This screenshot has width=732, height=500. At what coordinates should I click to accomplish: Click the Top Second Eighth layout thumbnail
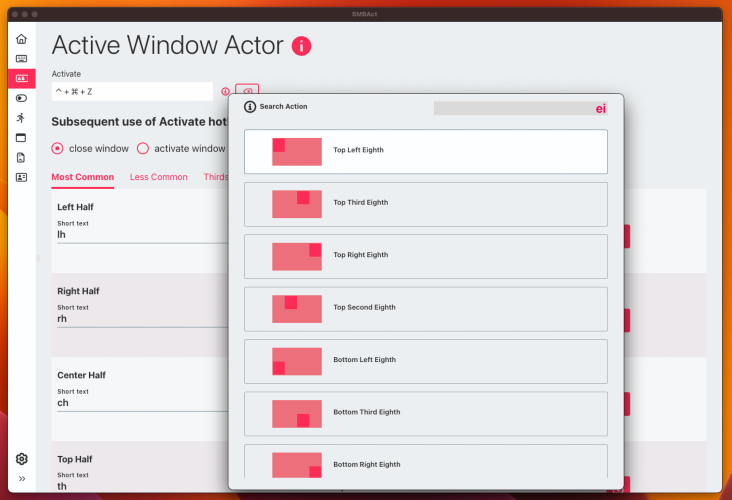tap(297, 309)
